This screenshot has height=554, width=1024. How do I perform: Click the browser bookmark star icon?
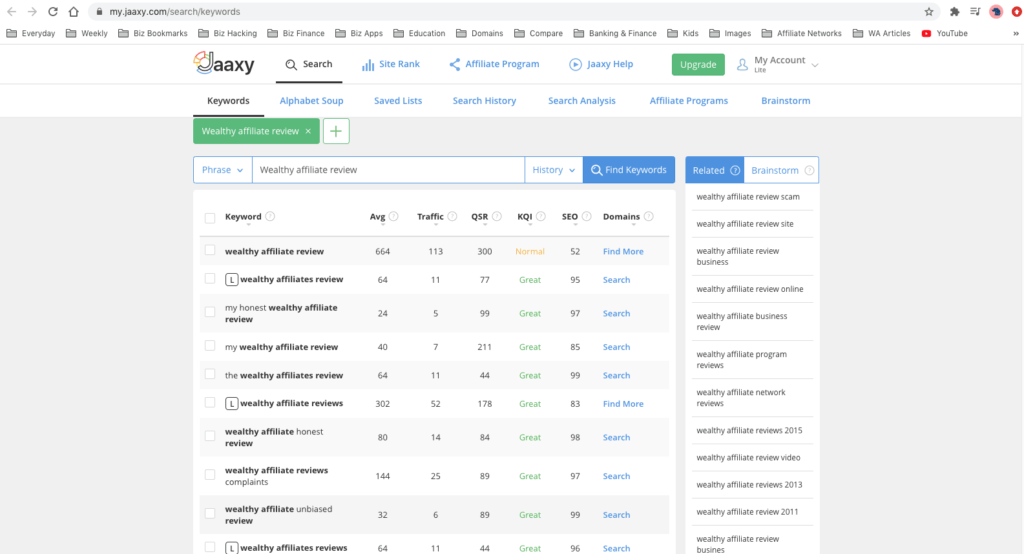(x=929, y=12)
